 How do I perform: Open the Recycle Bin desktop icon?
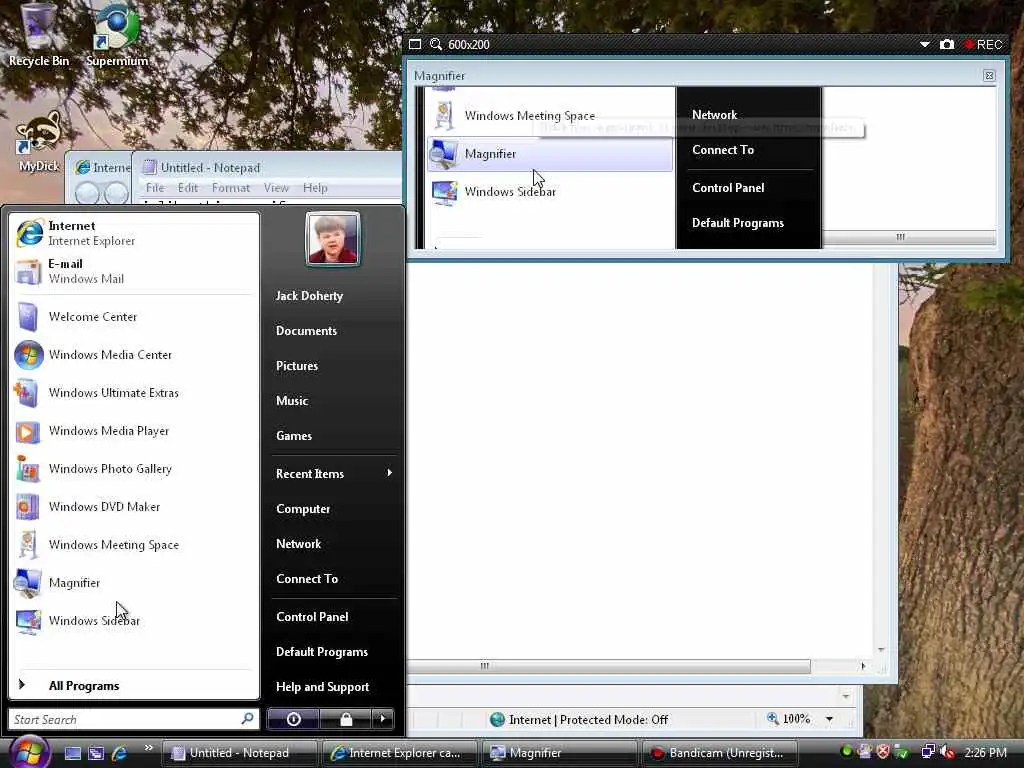pos(39,36)
